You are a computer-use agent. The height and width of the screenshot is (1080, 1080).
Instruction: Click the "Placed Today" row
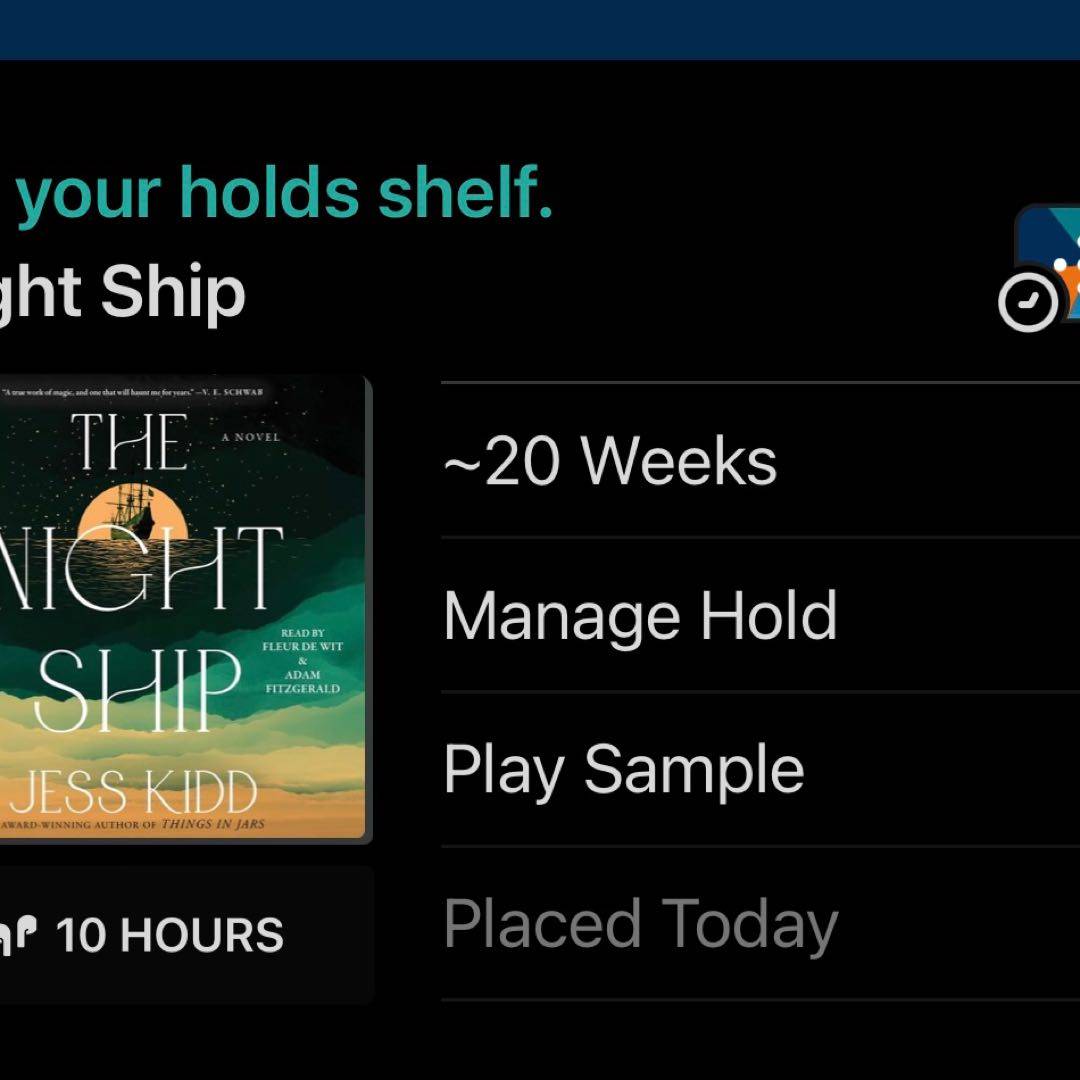point(640,924)
